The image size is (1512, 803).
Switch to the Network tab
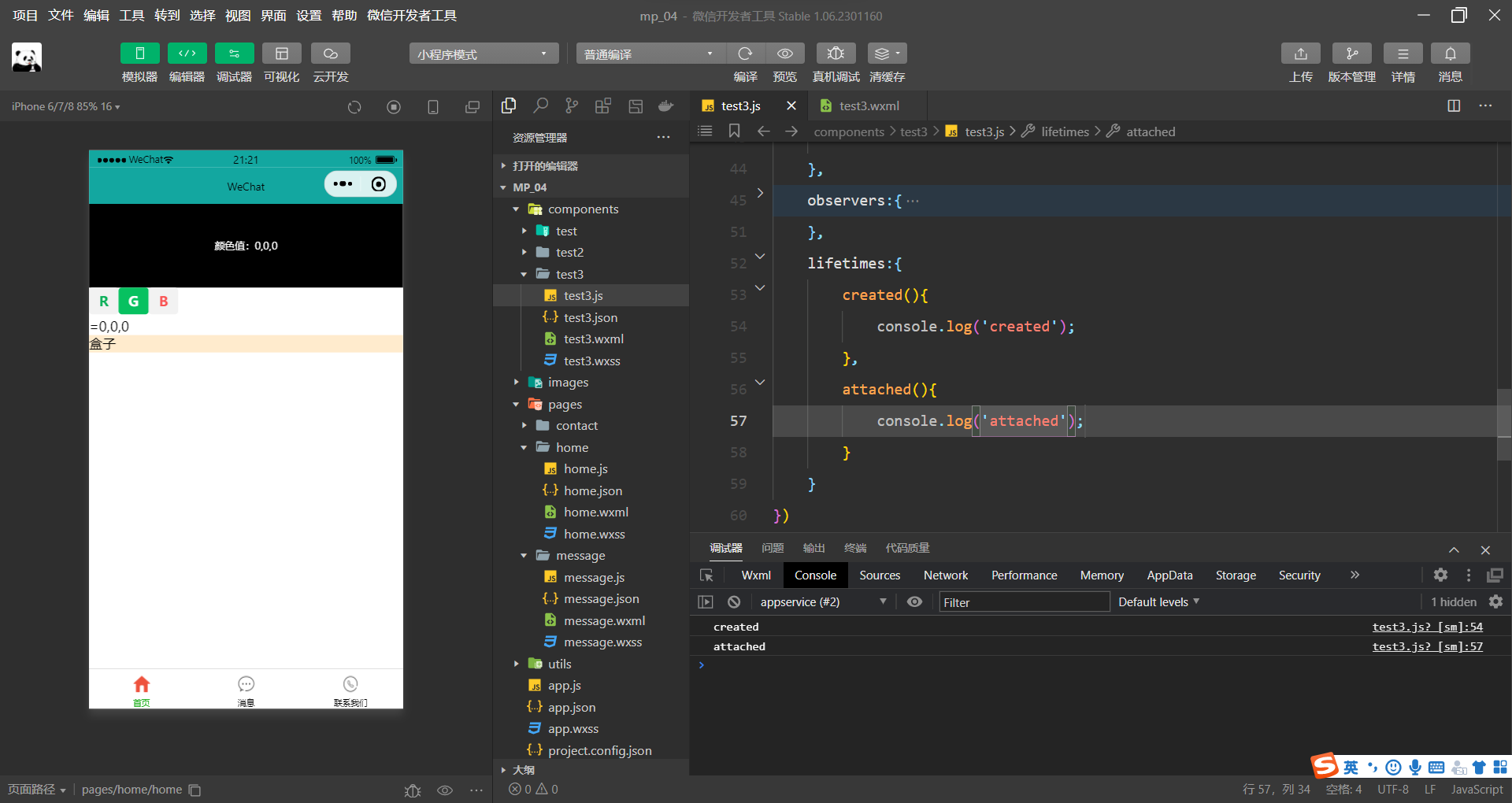pos(945,575)
